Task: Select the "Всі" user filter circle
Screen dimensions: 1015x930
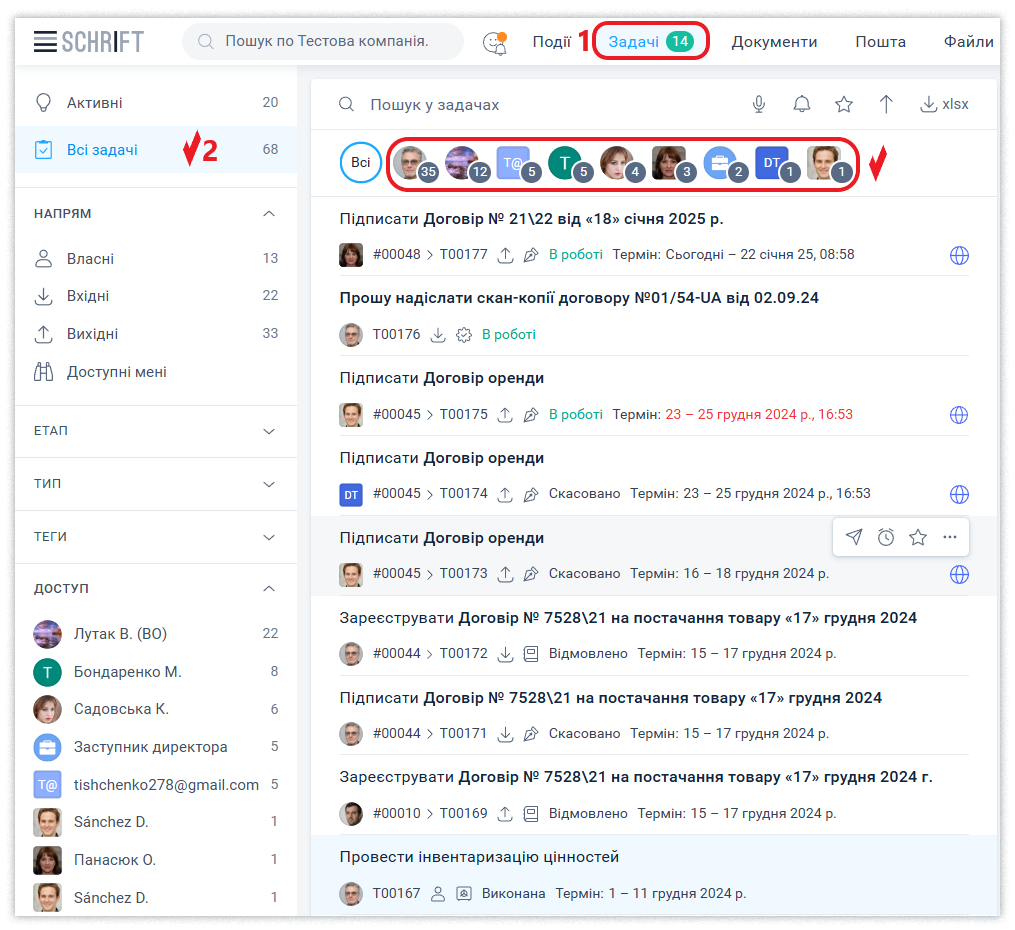Action: pyautogui.click(x=361, y=162)
